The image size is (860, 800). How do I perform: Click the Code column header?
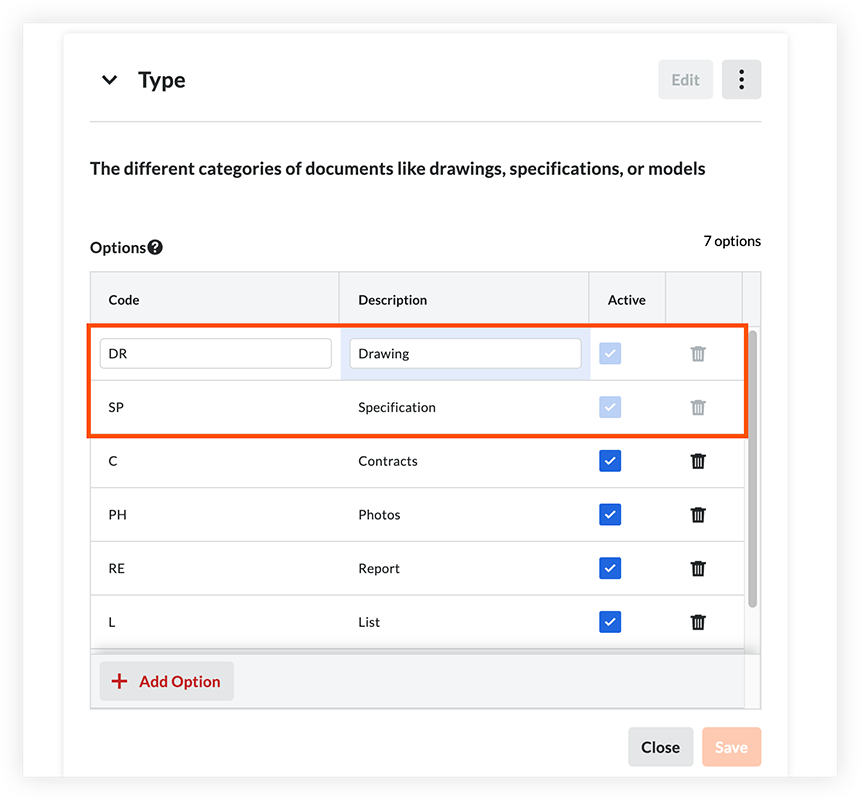pyautogui.click(x=215, y=300)
